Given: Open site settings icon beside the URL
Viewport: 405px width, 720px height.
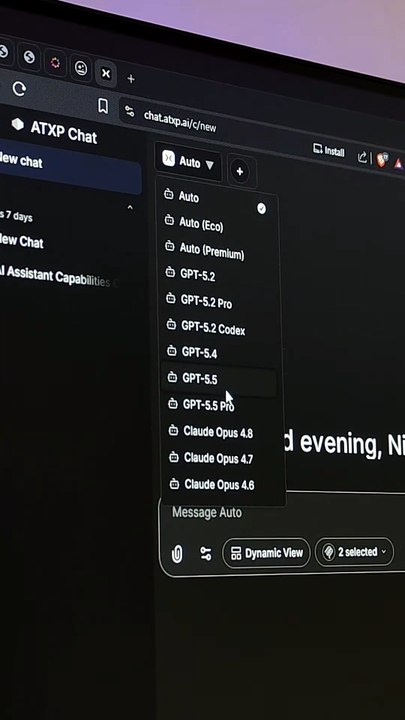Looking at the screenshot, I should tap(130, 111).
